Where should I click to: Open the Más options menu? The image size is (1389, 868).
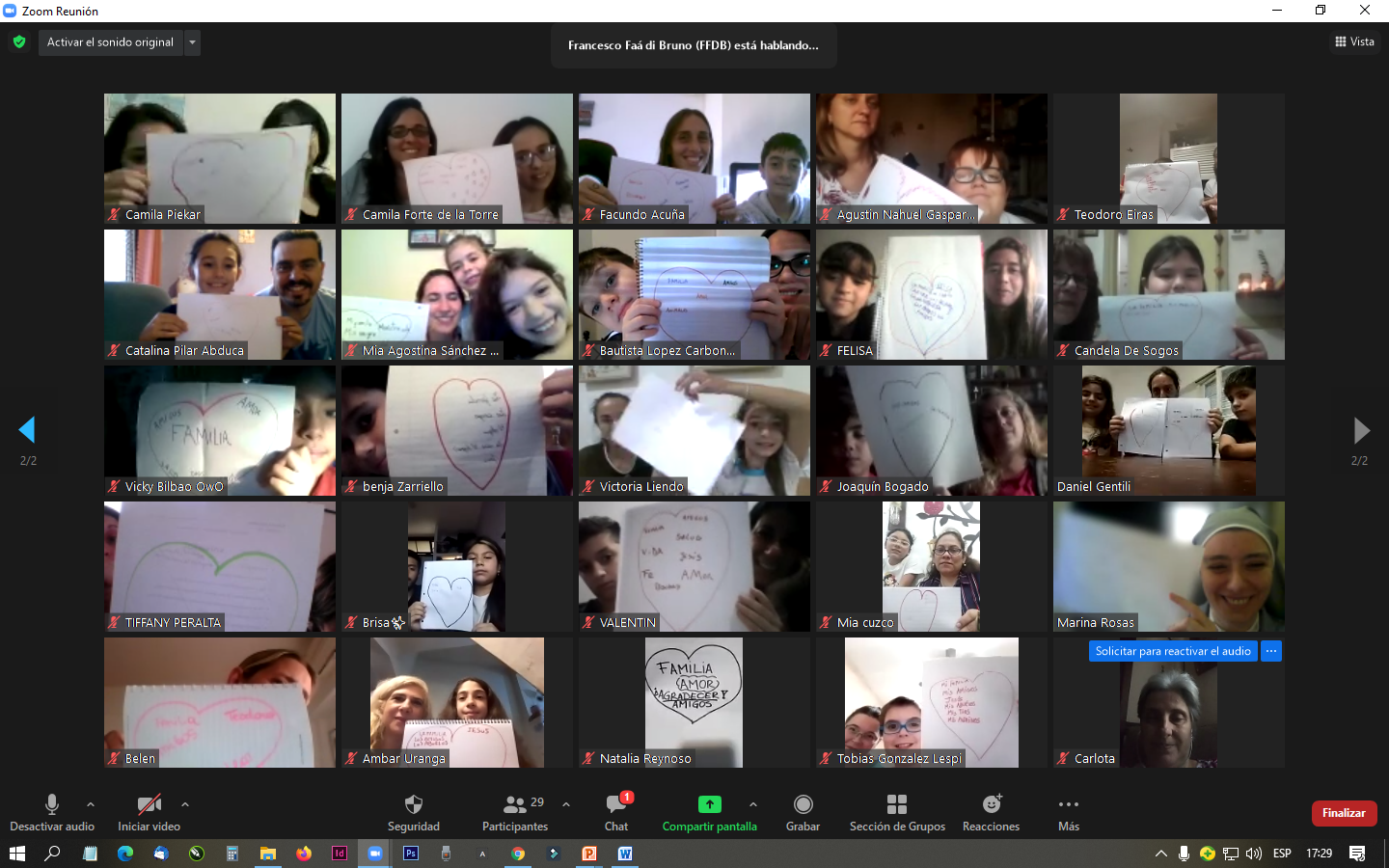click(1069, 813)
